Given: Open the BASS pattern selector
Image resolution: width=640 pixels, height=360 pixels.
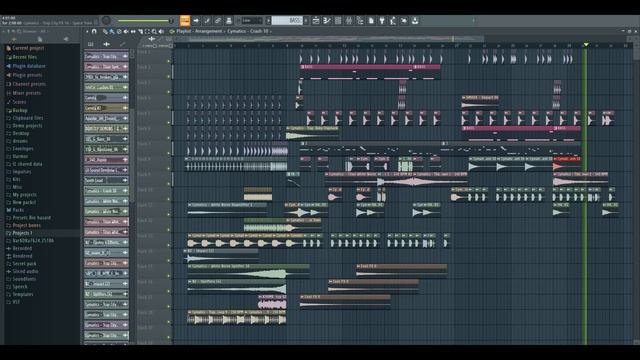Looking at the screenshot, I should 287,21.
